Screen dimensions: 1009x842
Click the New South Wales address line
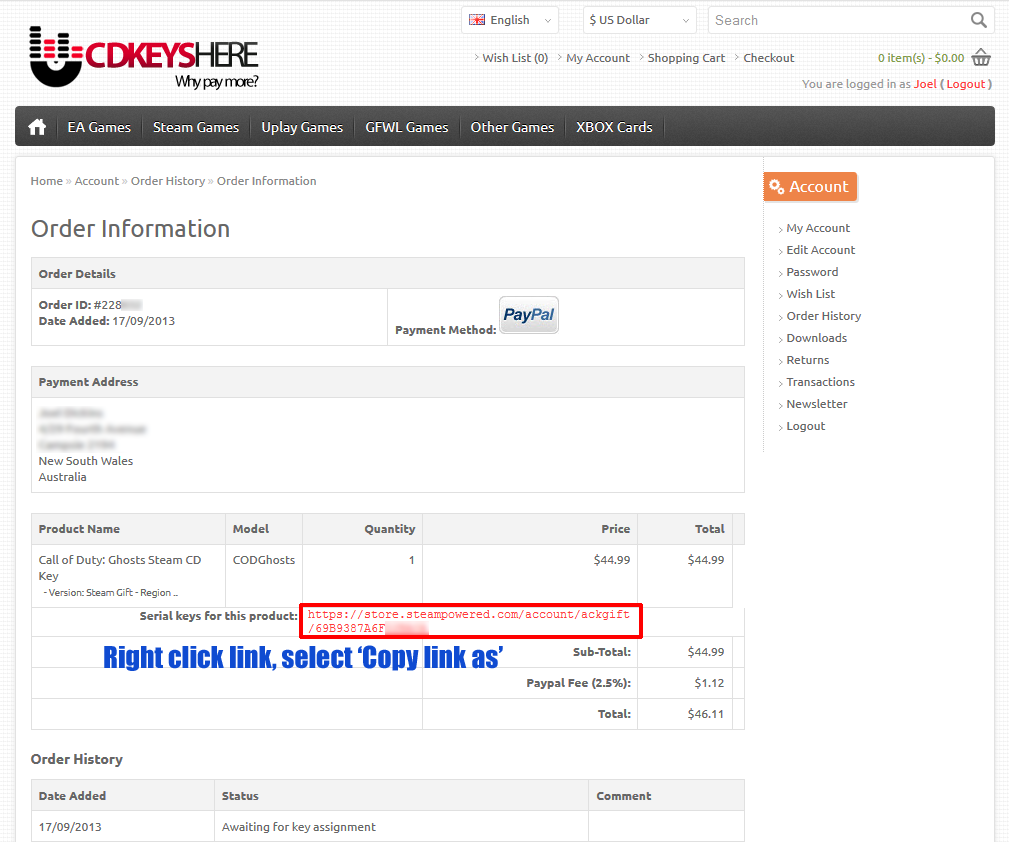[86, 461]
